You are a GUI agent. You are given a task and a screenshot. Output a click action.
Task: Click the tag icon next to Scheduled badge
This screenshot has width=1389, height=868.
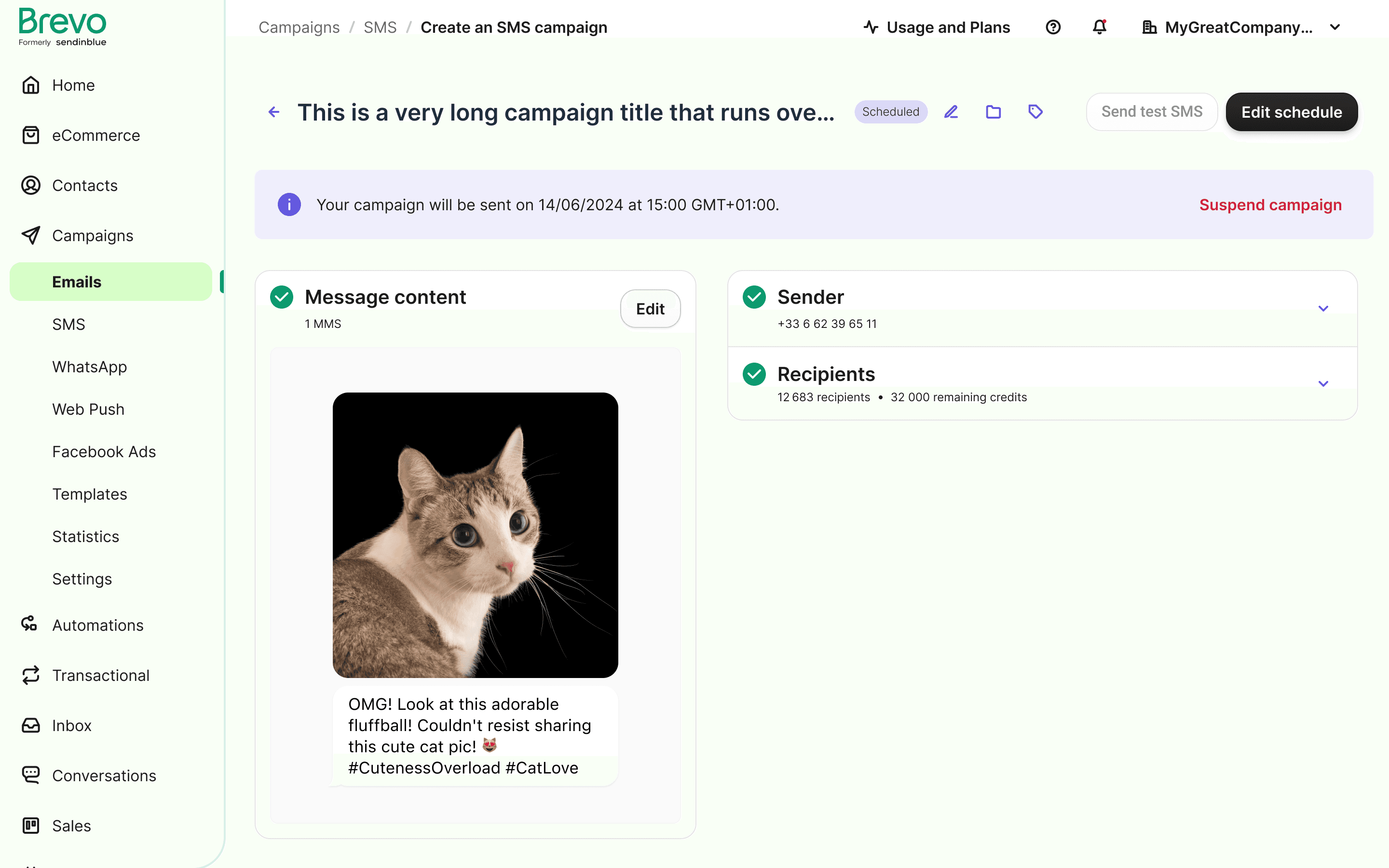pyautogui.click(x=1035, y=112)
